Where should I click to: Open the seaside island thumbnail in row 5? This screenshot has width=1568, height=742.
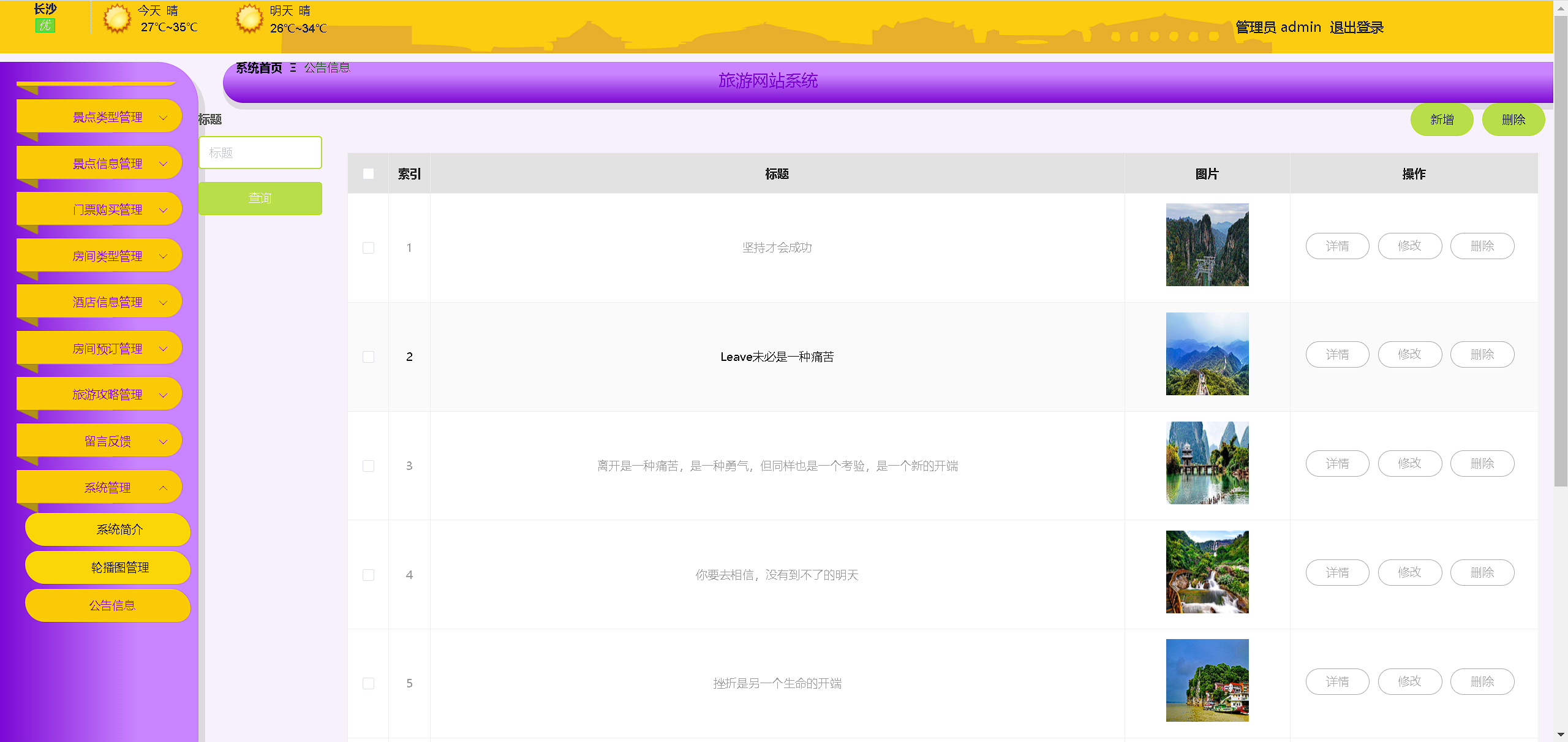(x=1207, y=680)
